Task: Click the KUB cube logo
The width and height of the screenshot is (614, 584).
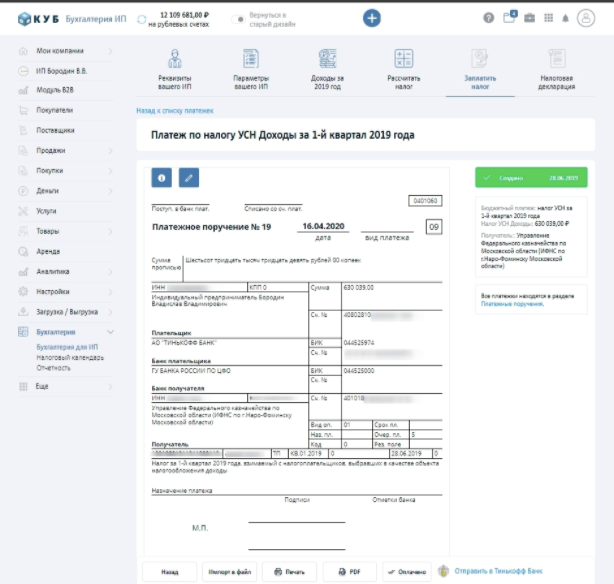Action: tap(24, 19)
